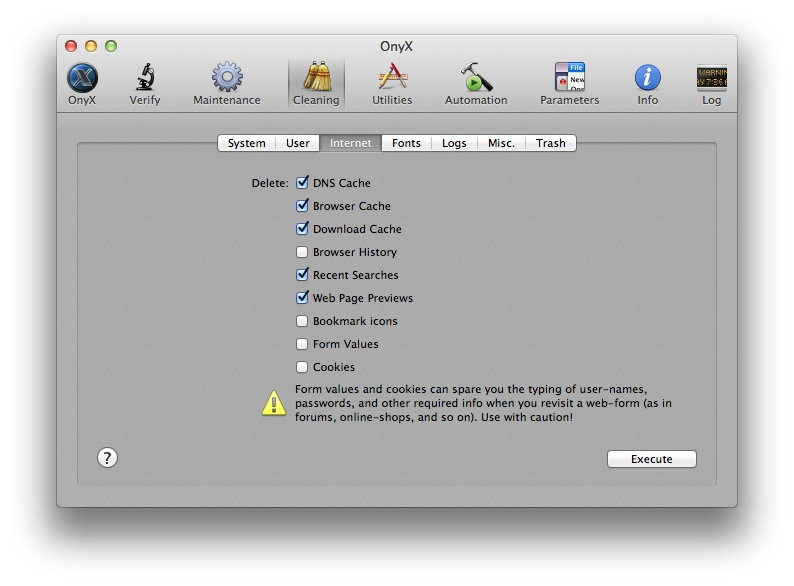Open the Utilities section

(x=392, y=84)
